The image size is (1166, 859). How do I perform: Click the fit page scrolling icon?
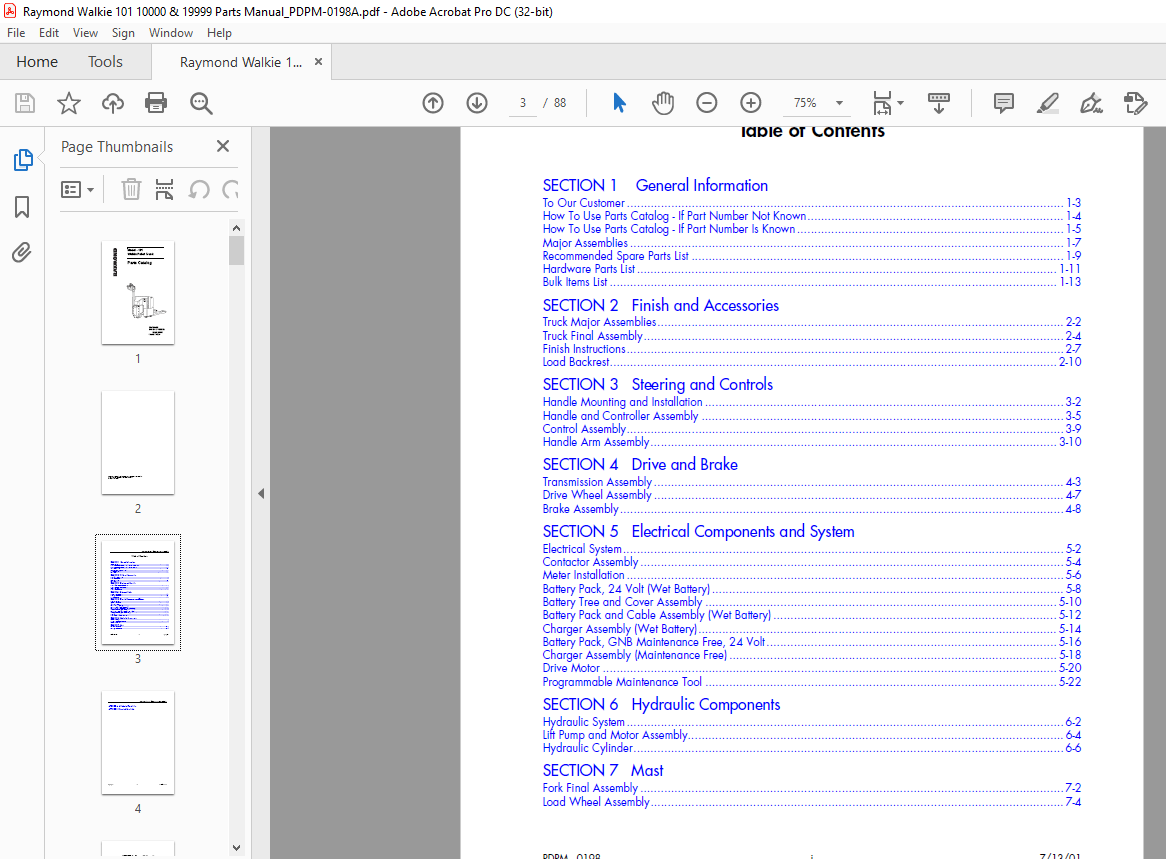coord(882,103)
